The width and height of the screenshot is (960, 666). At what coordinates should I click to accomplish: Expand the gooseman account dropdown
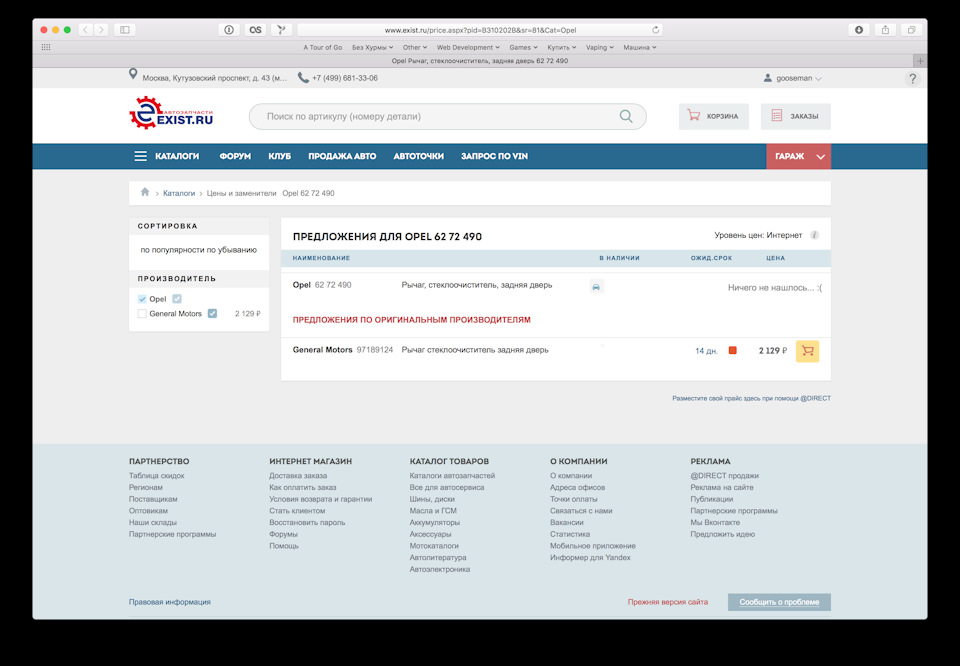pyautogui.click(x=819, y=78)
